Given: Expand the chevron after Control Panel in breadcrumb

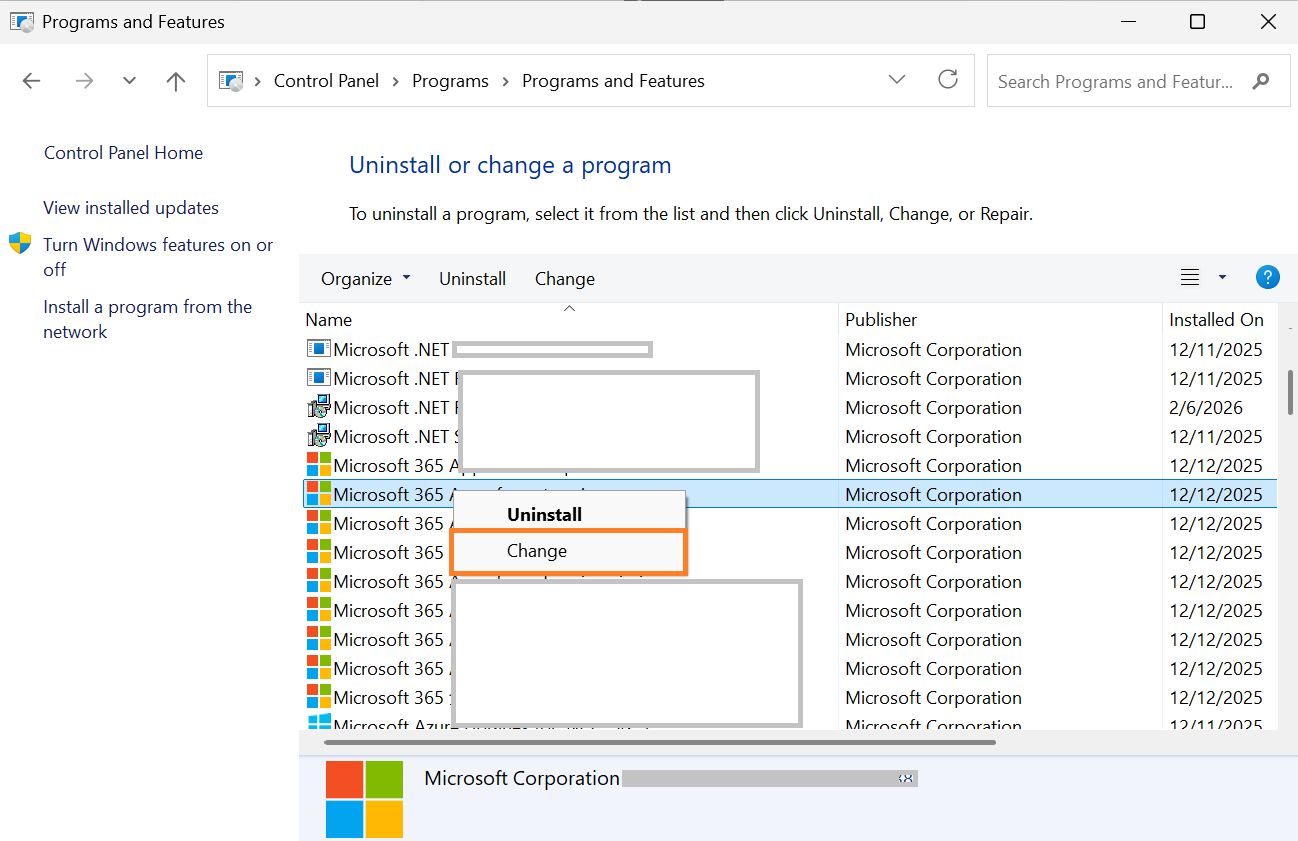Looking at the screenshot, I should [396, 82].
